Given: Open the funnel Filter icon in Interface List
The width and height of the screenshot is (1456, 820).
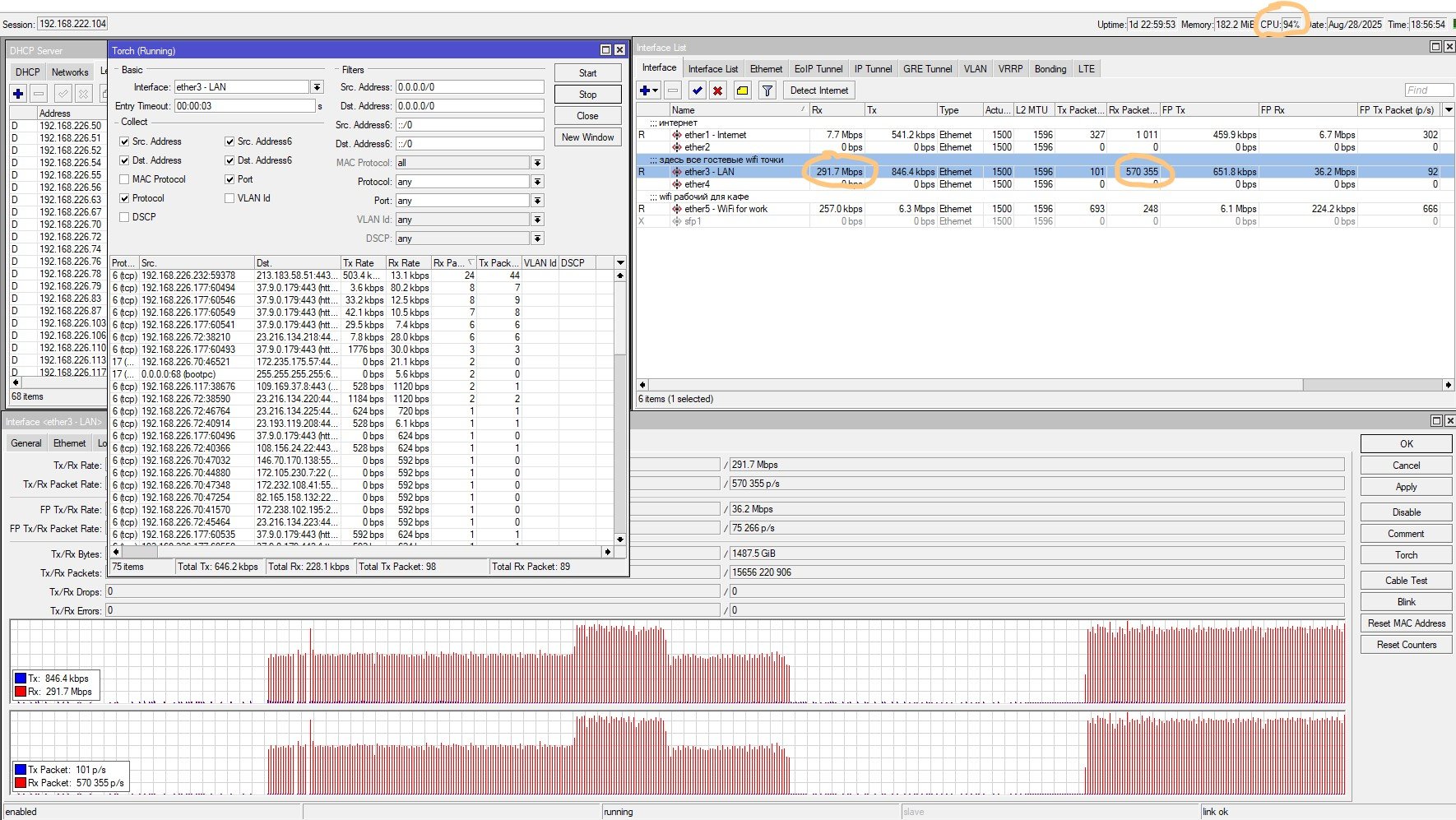Looking at the screenshot, I should (767, 90).
